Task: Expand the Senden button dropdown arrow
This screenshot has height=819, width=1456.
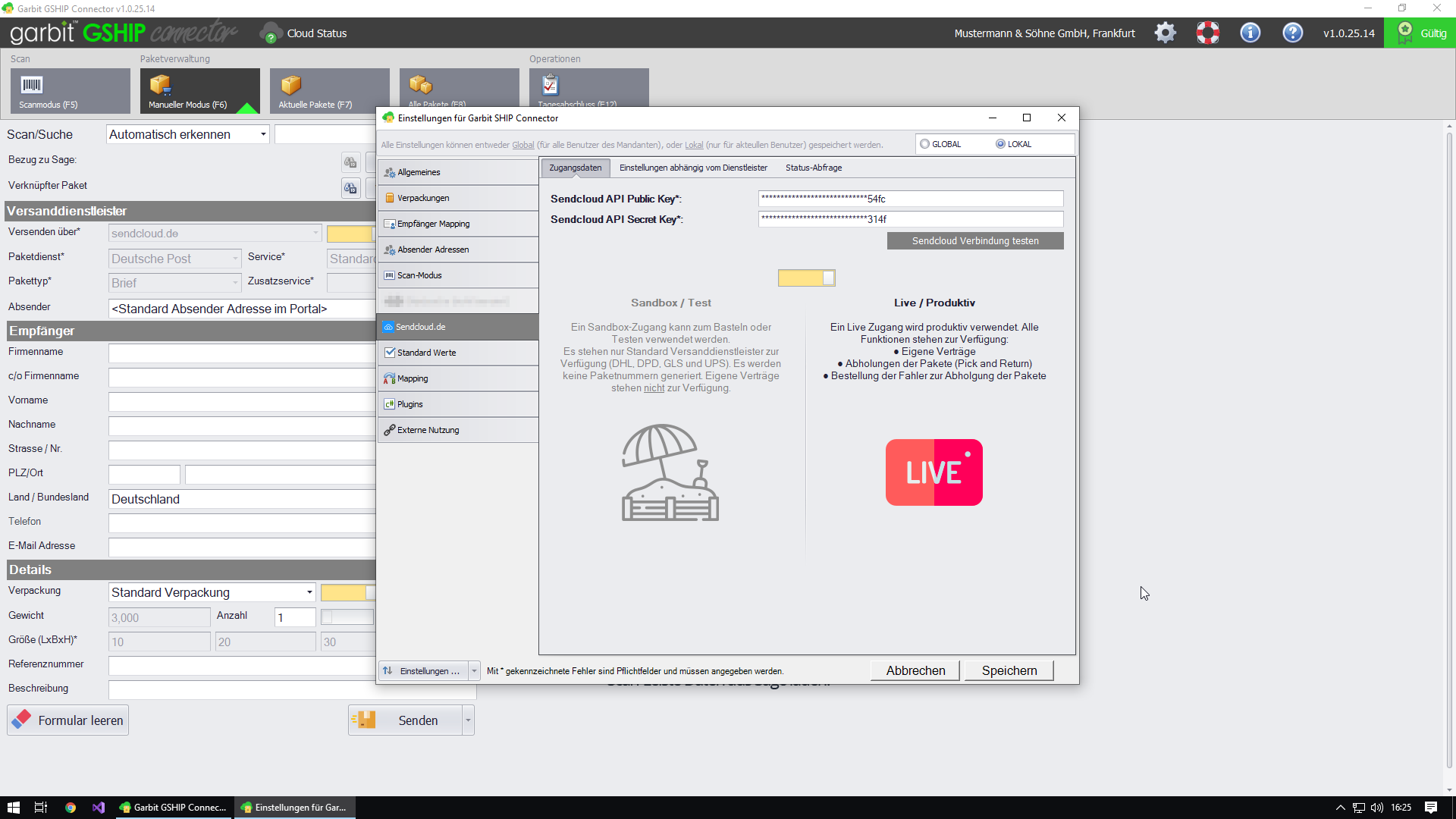Action: (x=468, y=720)
